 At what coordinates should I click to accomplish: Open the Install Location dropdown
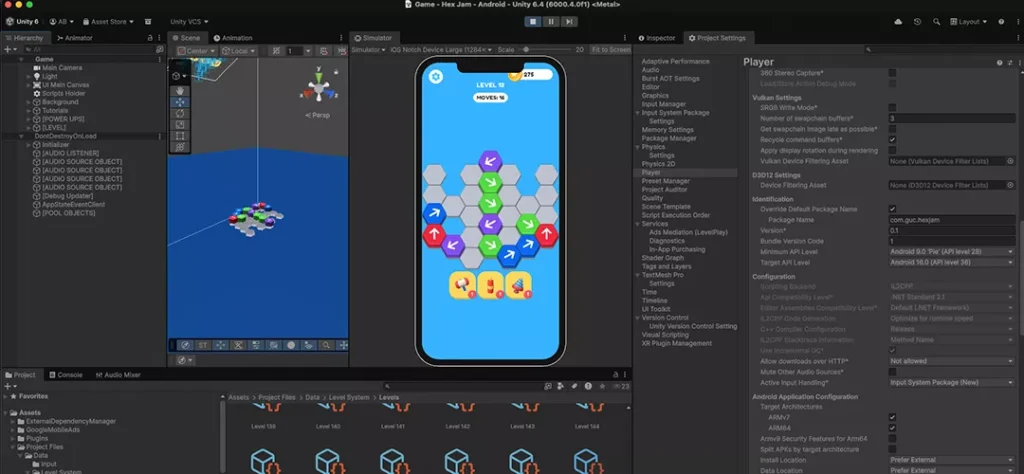(x=952, y=460)
